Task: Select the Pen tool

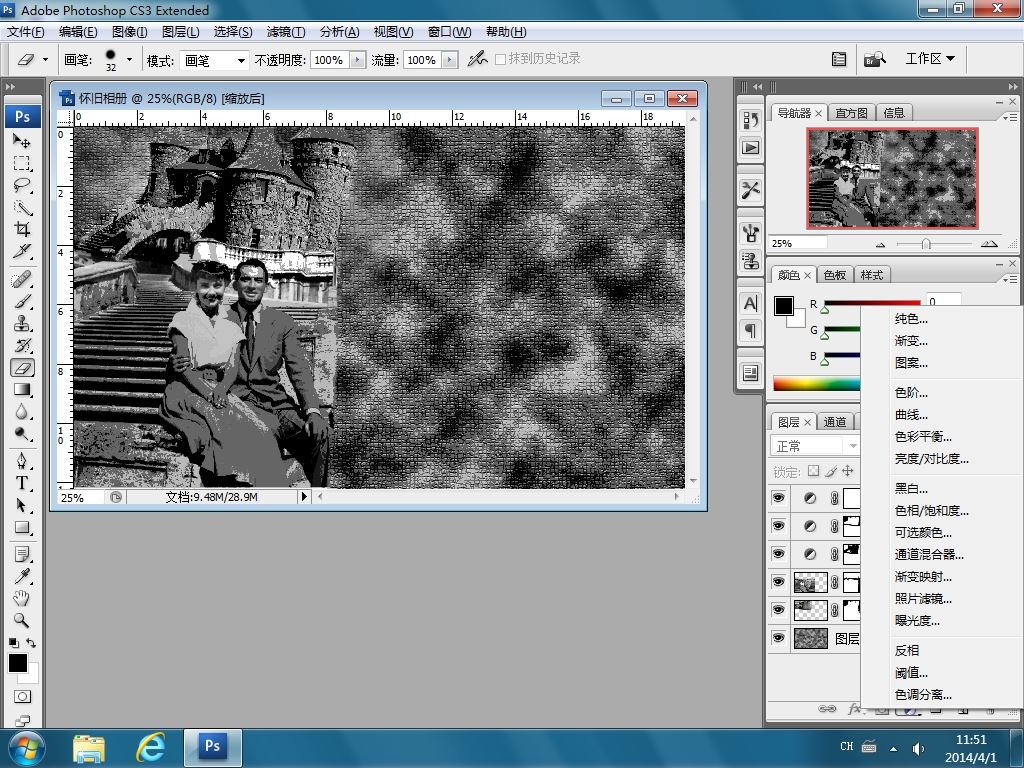Action: tap(21, 461)
